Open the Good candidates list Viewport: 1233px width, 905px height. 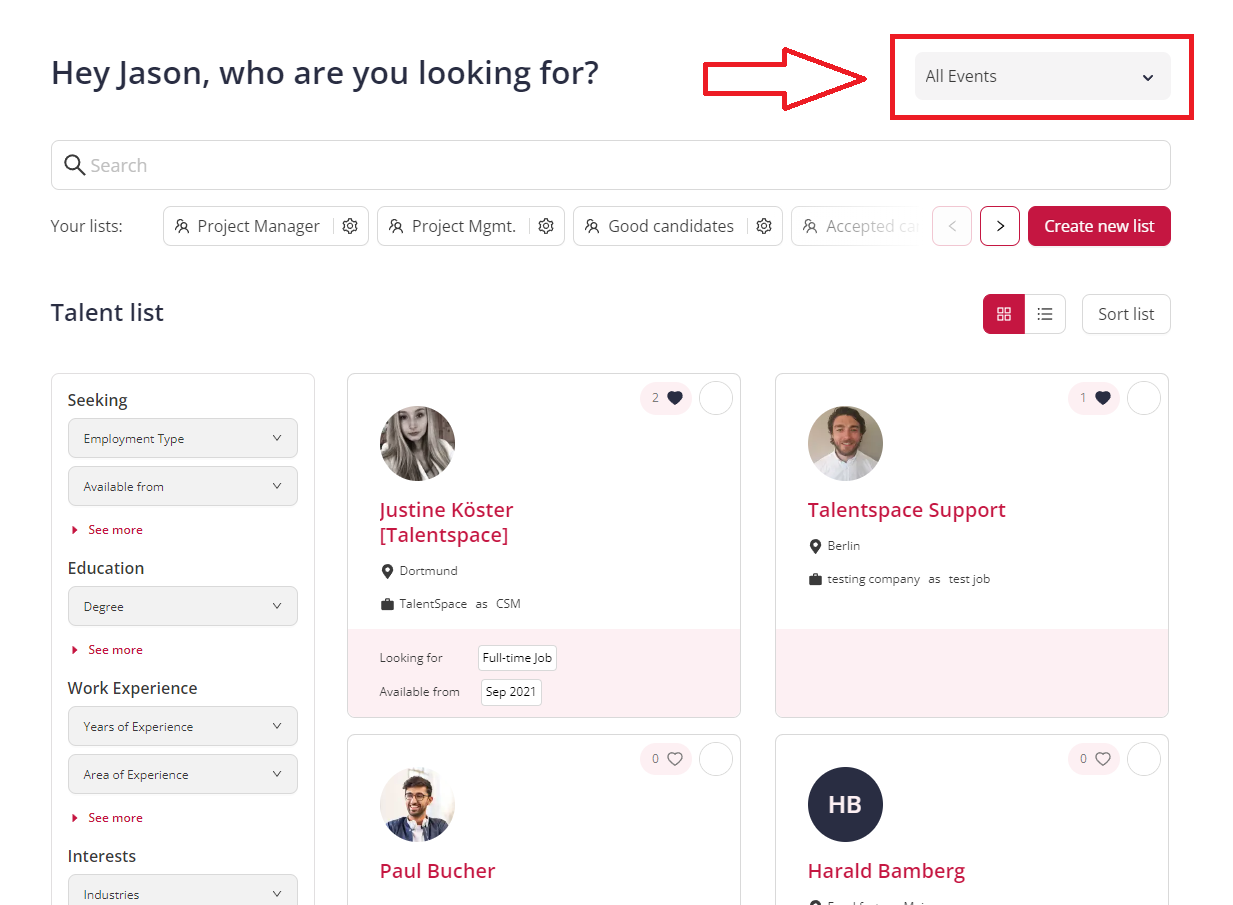tap(670, 226)
